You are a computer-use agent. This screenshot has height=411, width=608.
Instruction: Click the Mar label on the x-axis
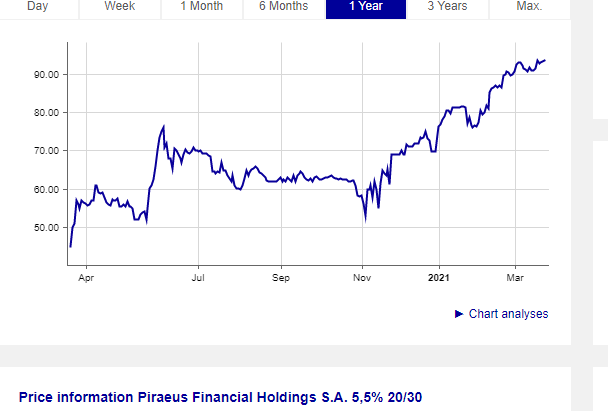point(516,277)
